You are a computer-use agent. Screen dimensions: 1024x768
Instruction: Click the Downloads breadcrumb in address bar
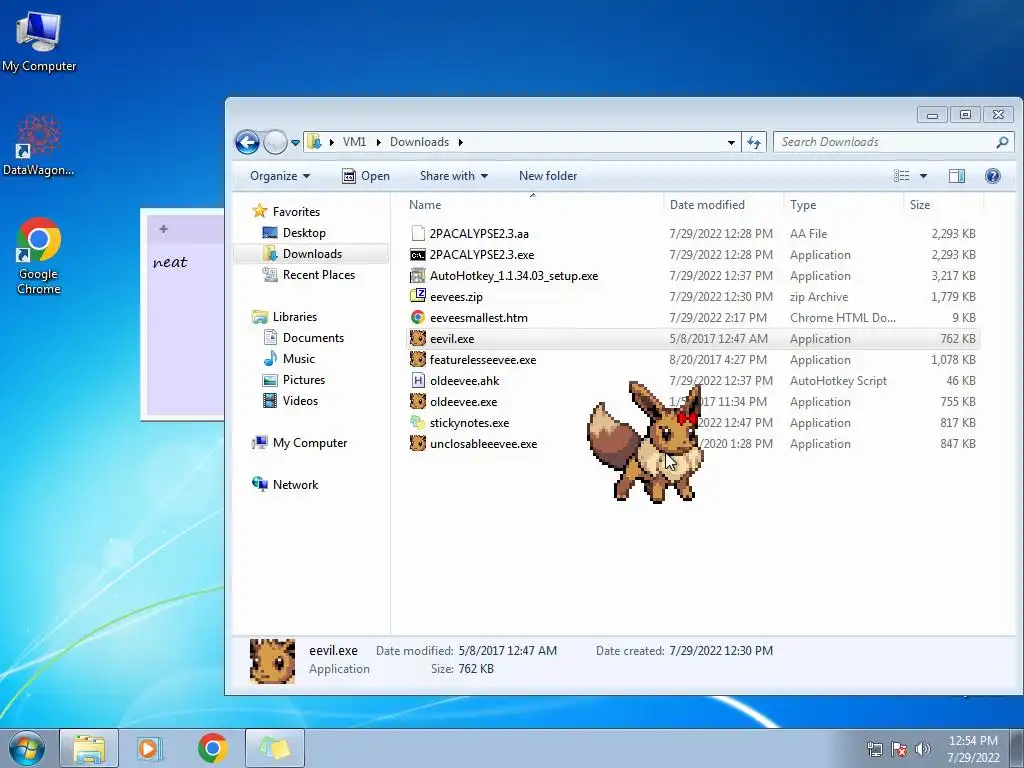click(419, 142)
